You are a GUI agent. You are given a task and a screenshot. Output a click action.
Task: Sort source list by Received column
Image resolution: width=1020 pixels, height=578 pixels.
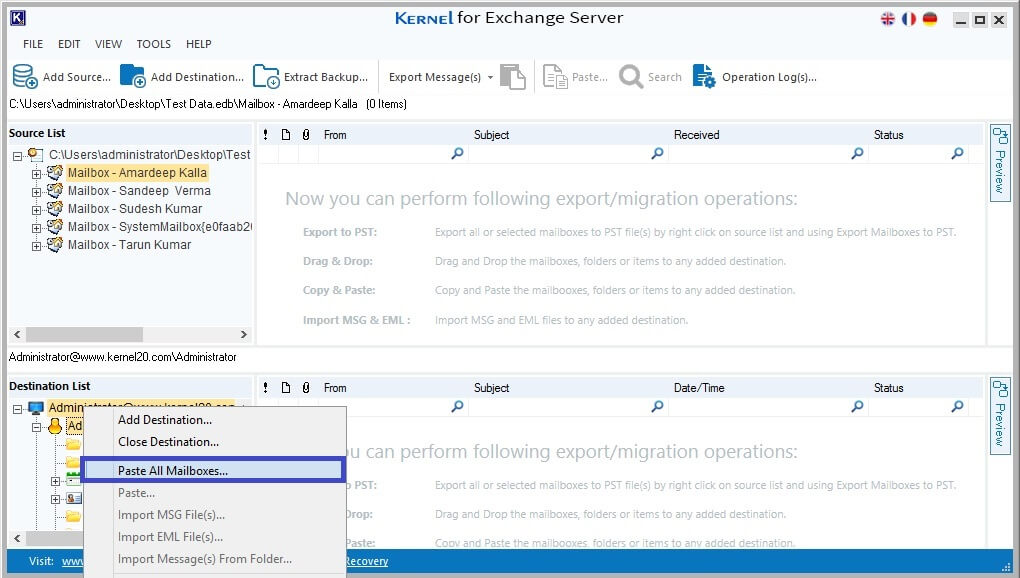(696, 135)
